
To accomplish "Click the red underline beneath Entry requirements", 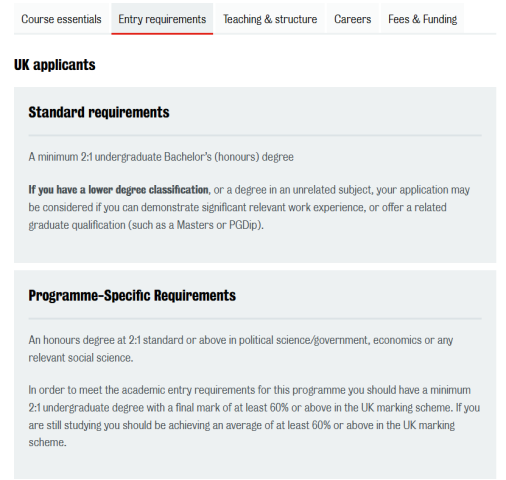I will click(x=162, y=34).
